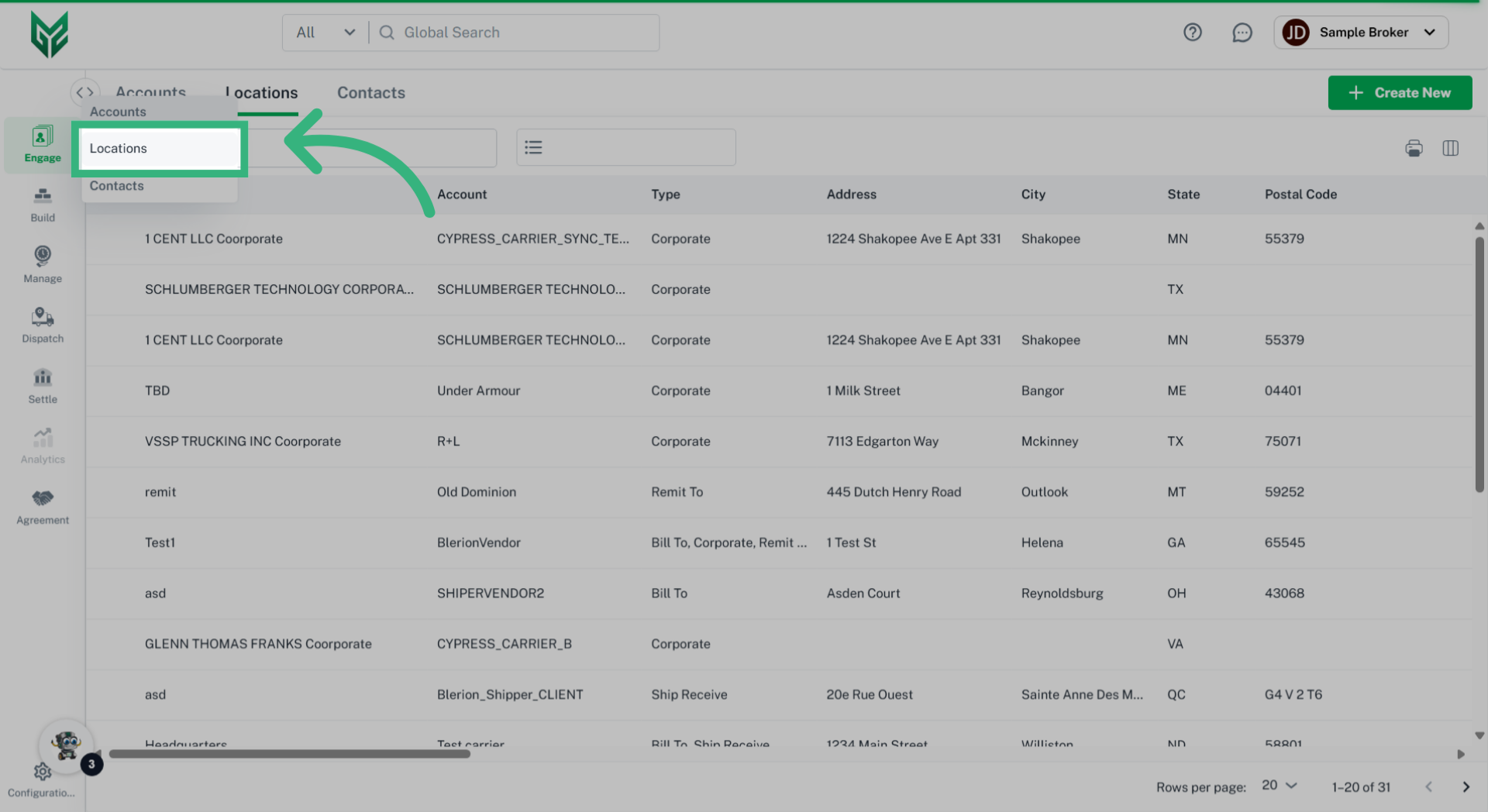Print the locations list
This screenshot has width=1488, height=812.
click(1414, 148)
